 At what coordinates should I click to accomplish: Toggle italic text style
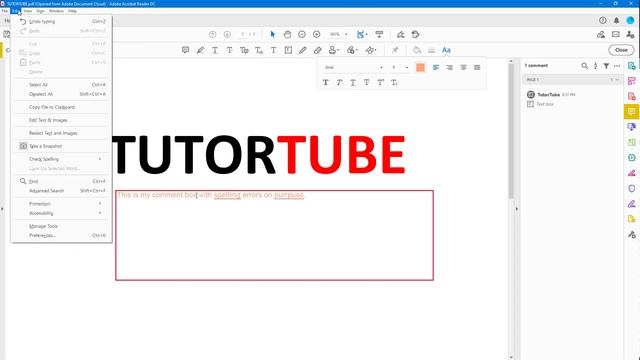point(339,82)
